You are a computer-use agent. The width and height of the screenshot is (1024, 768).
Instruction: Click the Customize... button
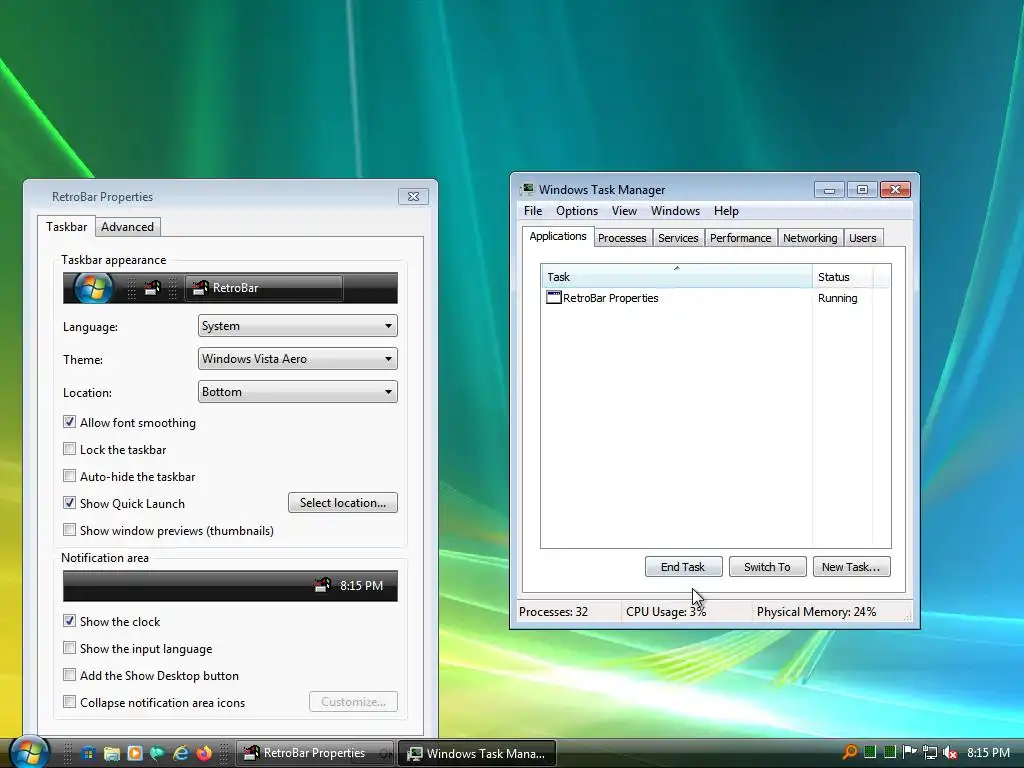[353, 702]
